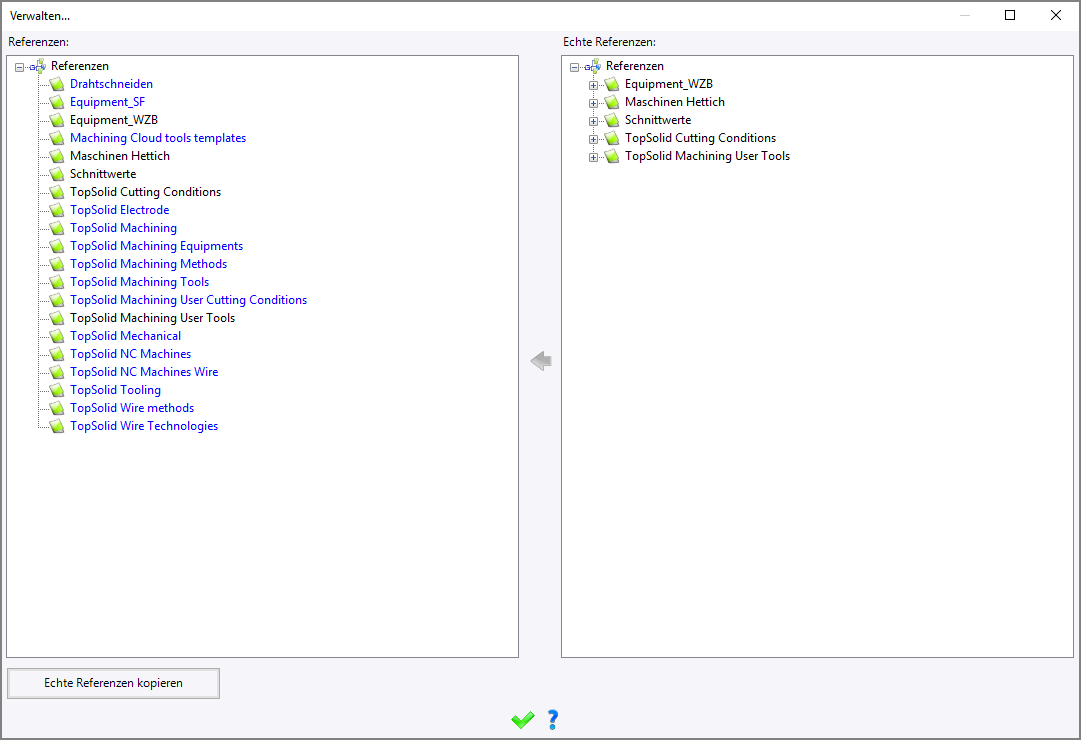Click folder icon beside TopSolid NC Machines, left tree
The width and height of the screenshot is (1081, 740).
(57, 354)
